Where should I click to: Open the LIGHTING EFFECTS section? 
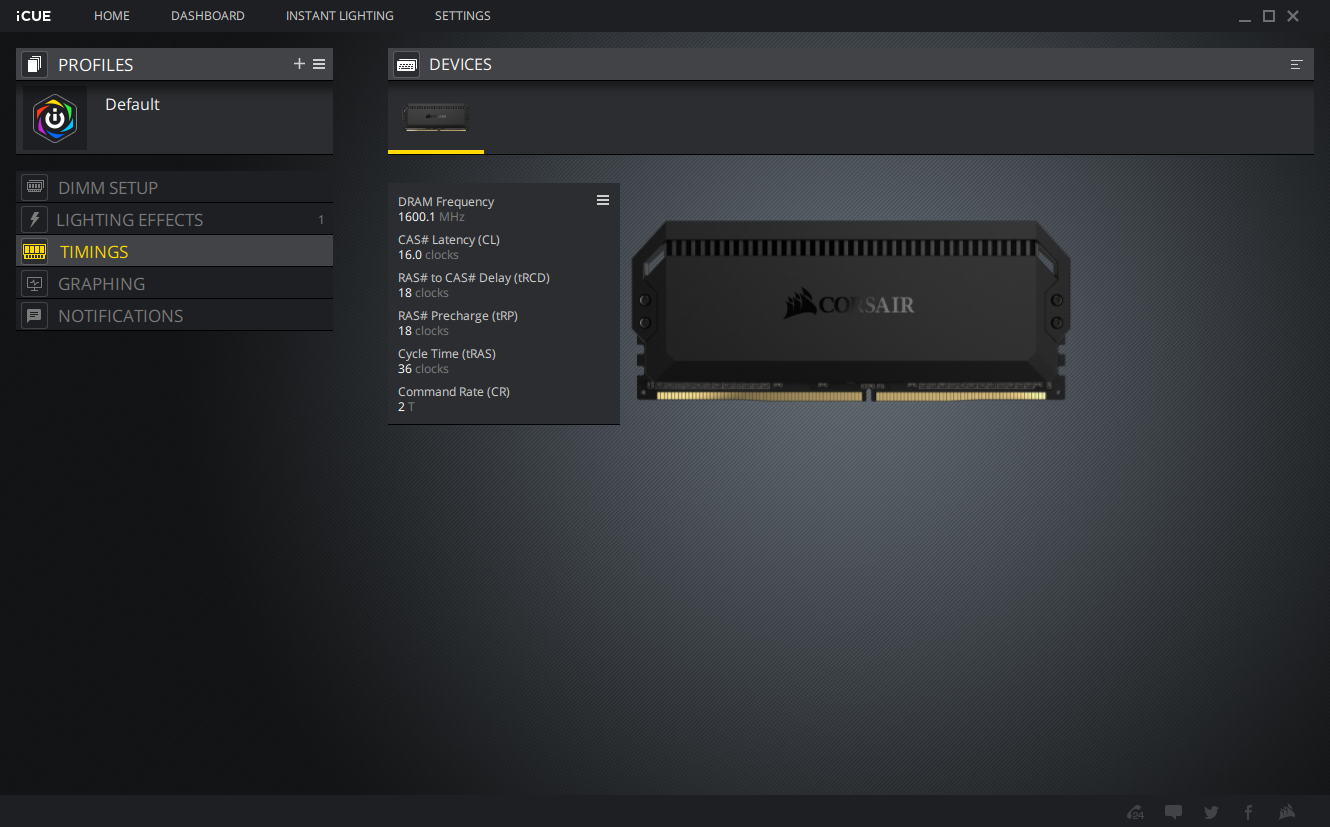click(x=175, y=219)
